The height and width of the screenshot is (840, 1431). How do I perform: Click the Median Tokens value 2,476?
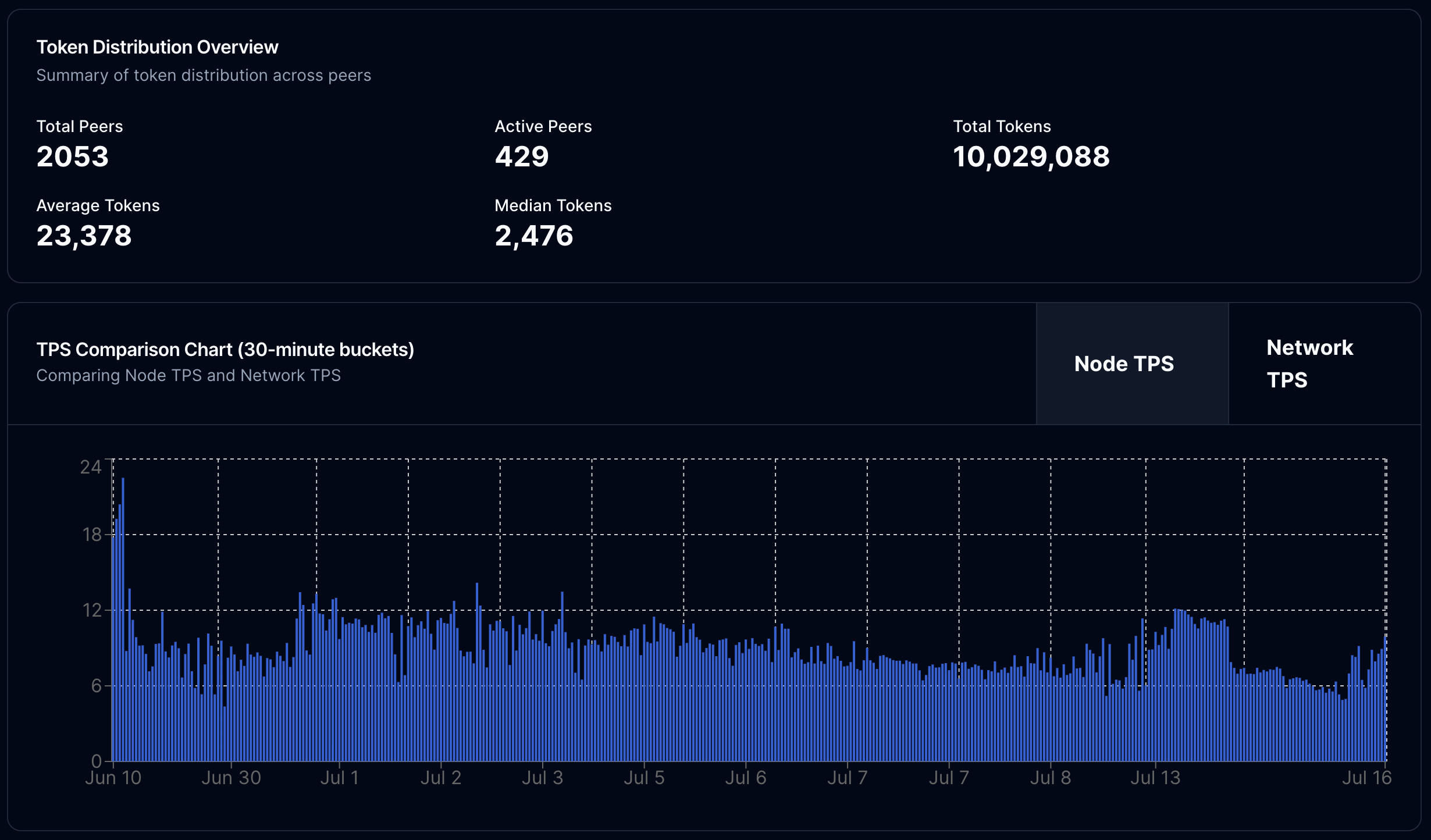[x=534, y=236]
